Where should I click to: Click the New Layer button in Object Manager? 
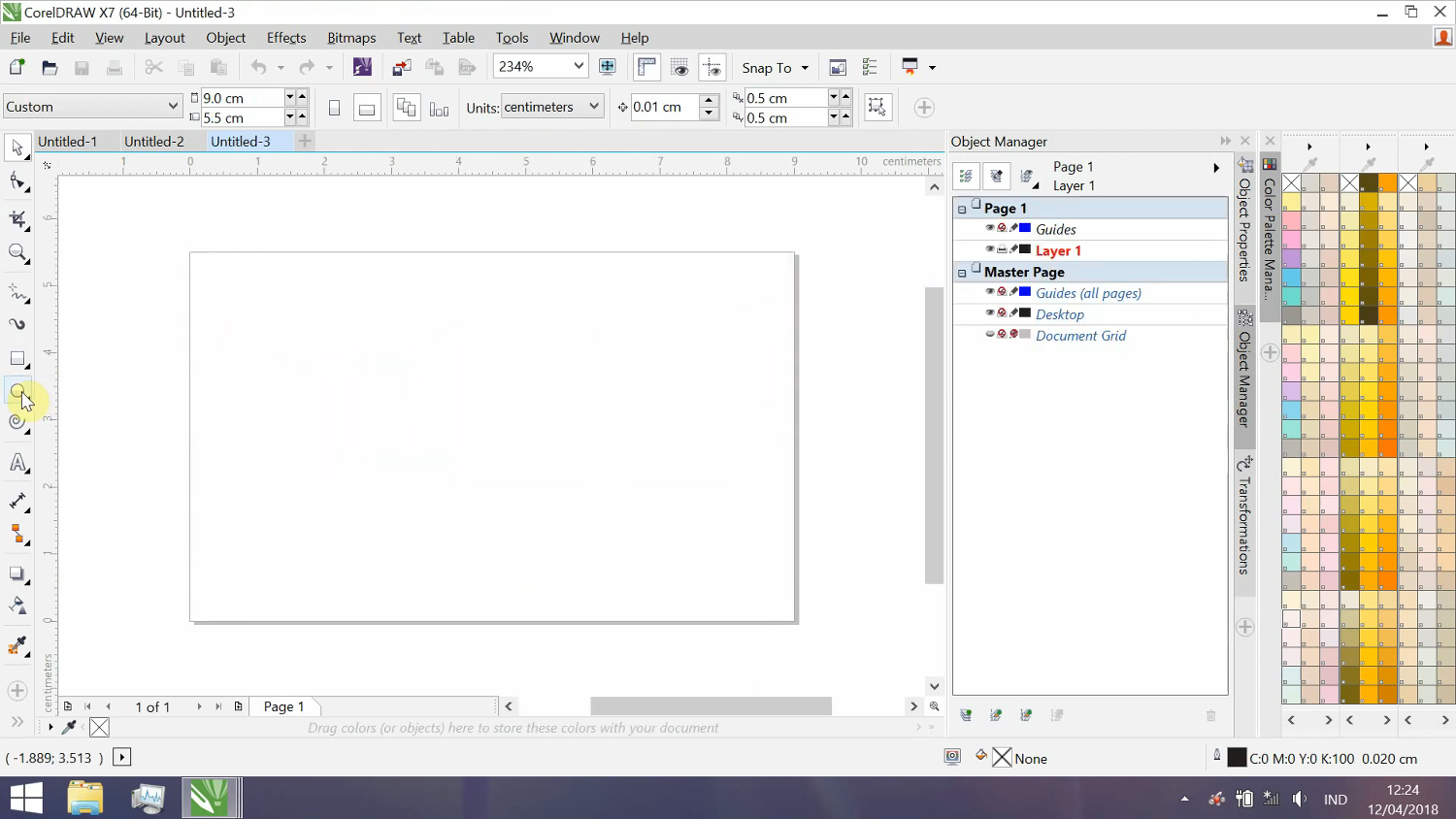pos(966,715)
